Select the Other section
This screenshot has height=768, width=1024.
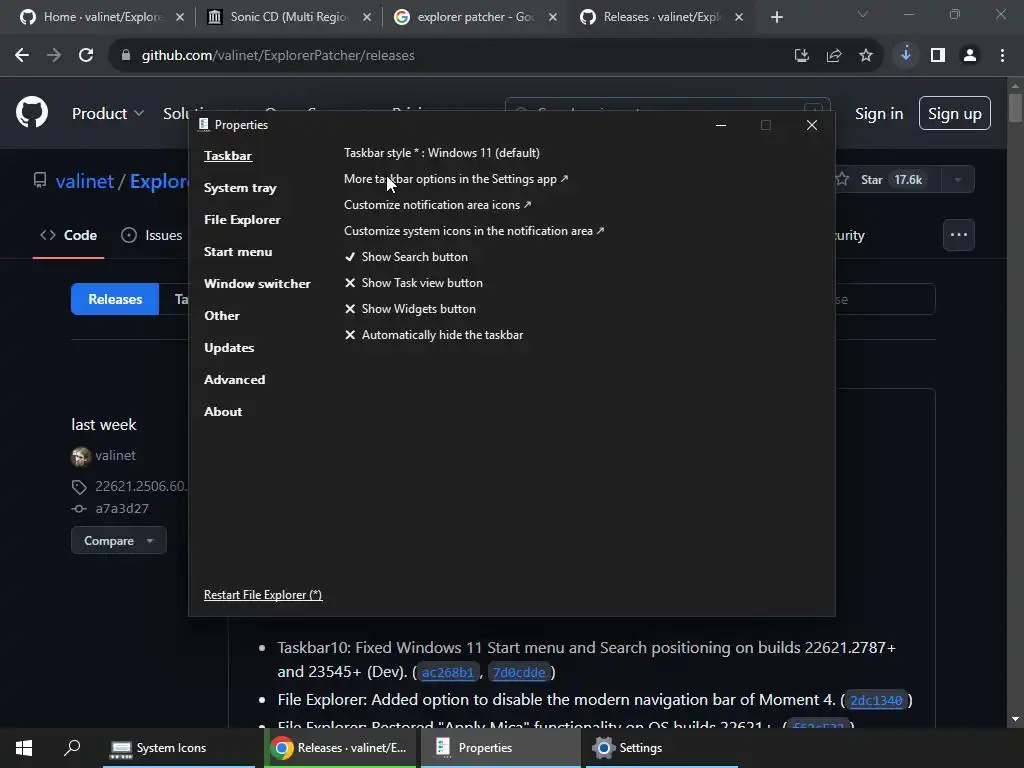pyautogui.click(x=222, y=315)
